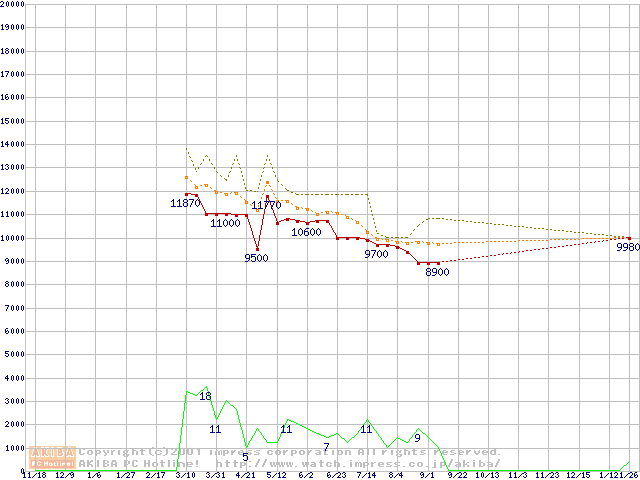Select the 12/9 date on x-axis
640x480 pixels.
click(64, 475)
